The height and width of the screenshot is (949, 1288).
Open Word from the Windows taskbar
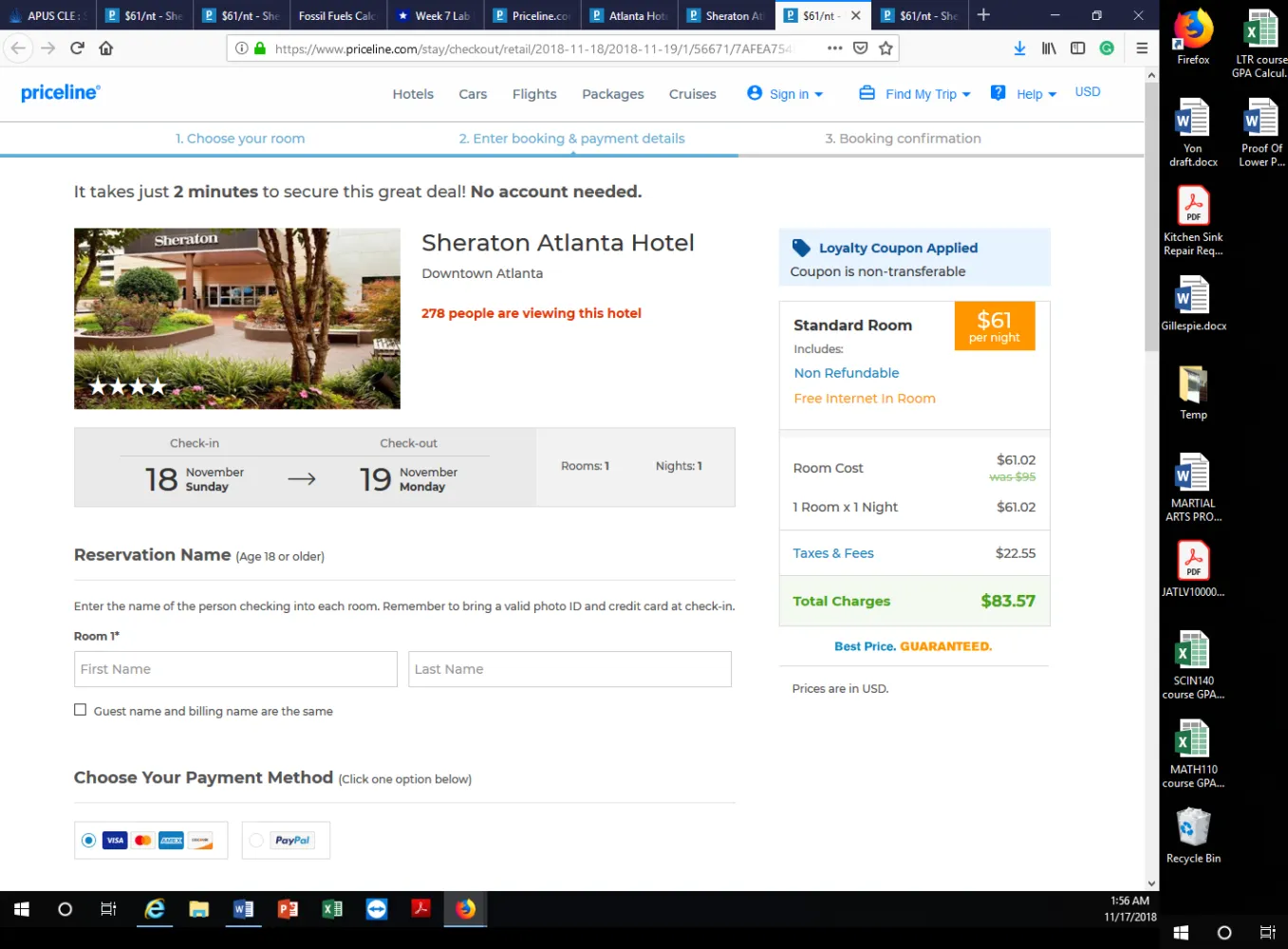(x=244, y=909)
